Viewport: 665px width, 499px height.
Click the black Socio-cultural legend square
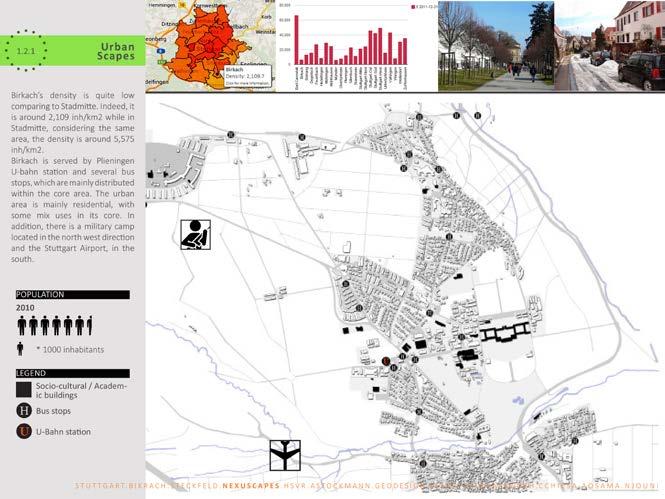point(24,390)
